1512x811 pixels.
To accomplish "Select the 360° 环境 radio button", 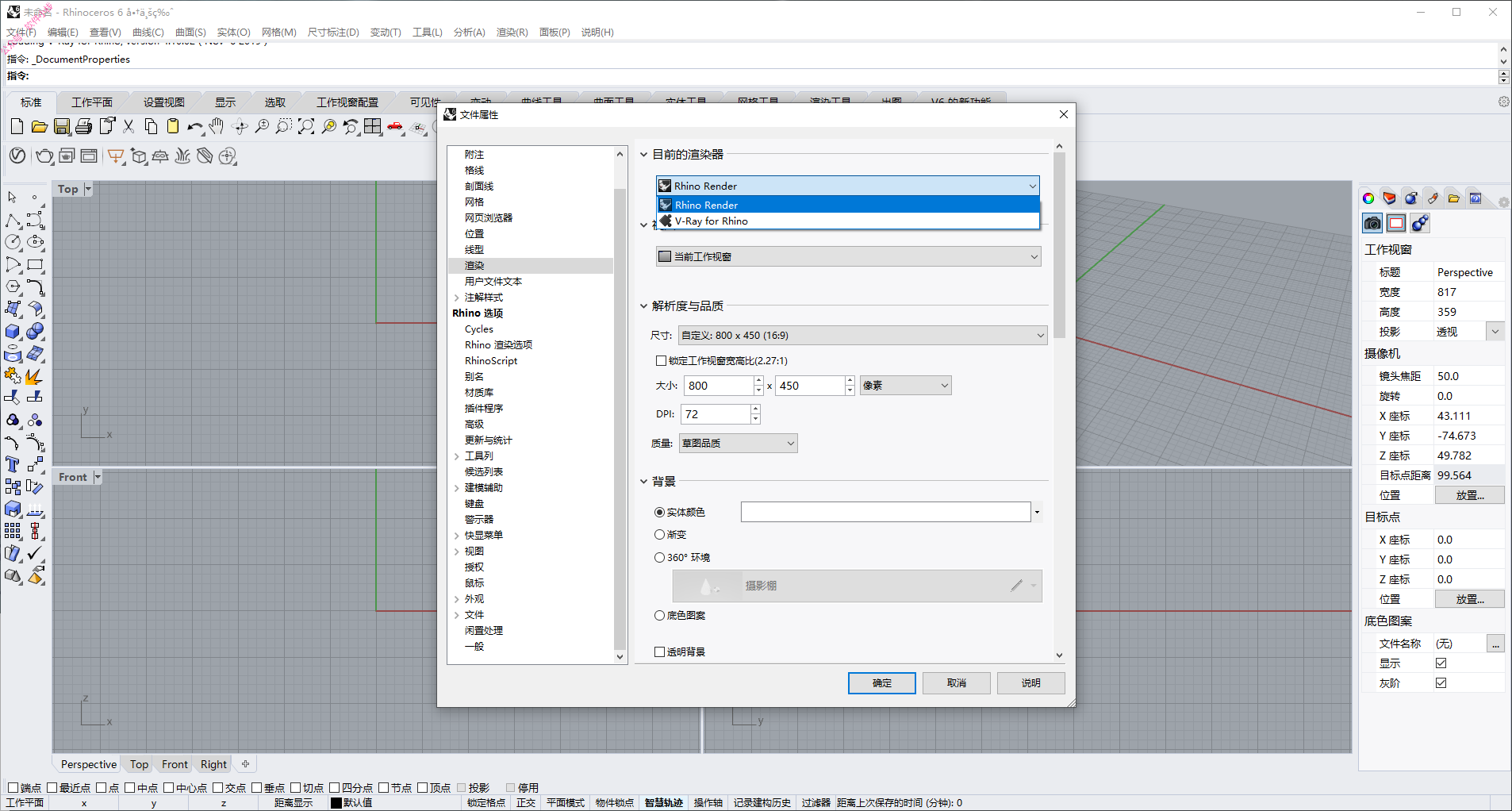I will point(659,558).
